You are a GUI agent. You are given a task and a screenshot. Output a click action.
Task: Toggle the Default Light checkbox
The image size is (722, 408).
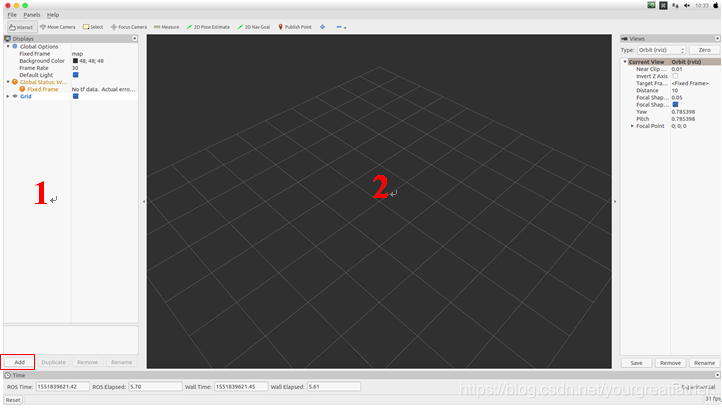76,75
